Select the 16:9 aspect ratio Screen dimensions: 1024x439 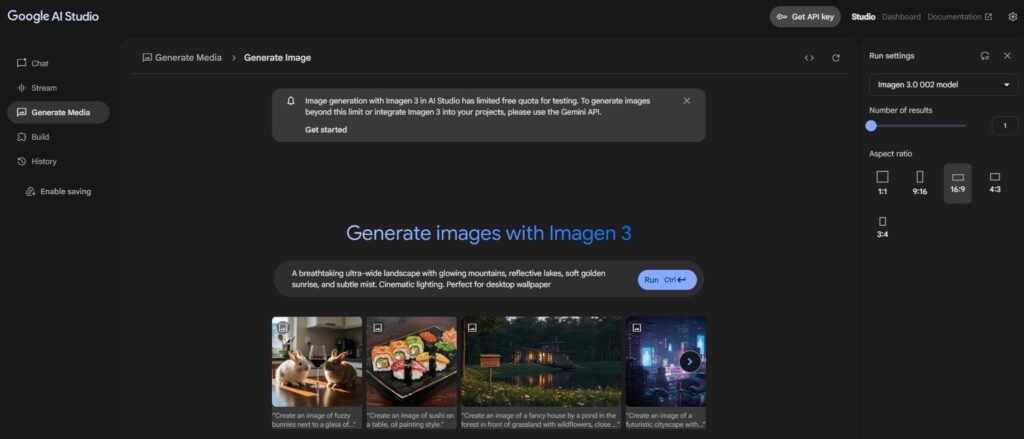pyautogui.click(x=957, y=183)
